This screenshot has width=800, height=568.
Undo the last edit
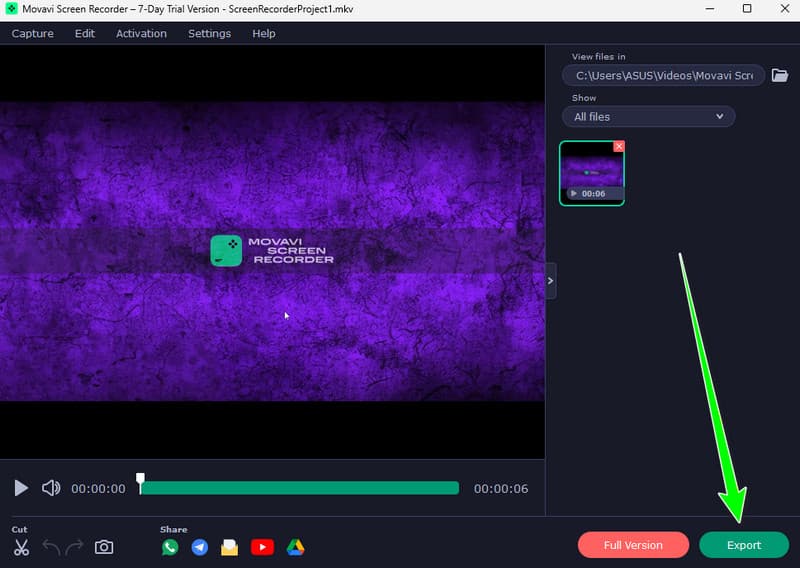pyautogui.click(x=51, y=548)
